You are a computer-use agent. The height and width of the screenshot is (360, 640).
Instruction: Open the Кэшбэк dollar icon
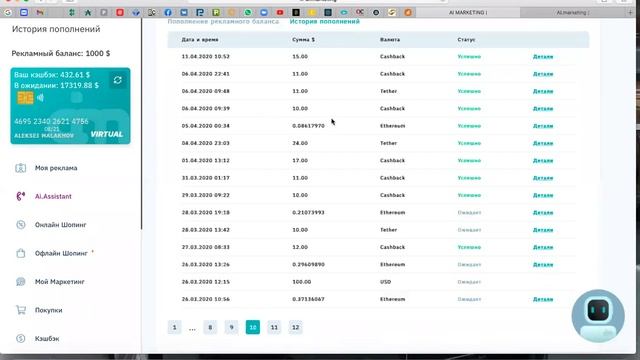[x=20, y=338]
